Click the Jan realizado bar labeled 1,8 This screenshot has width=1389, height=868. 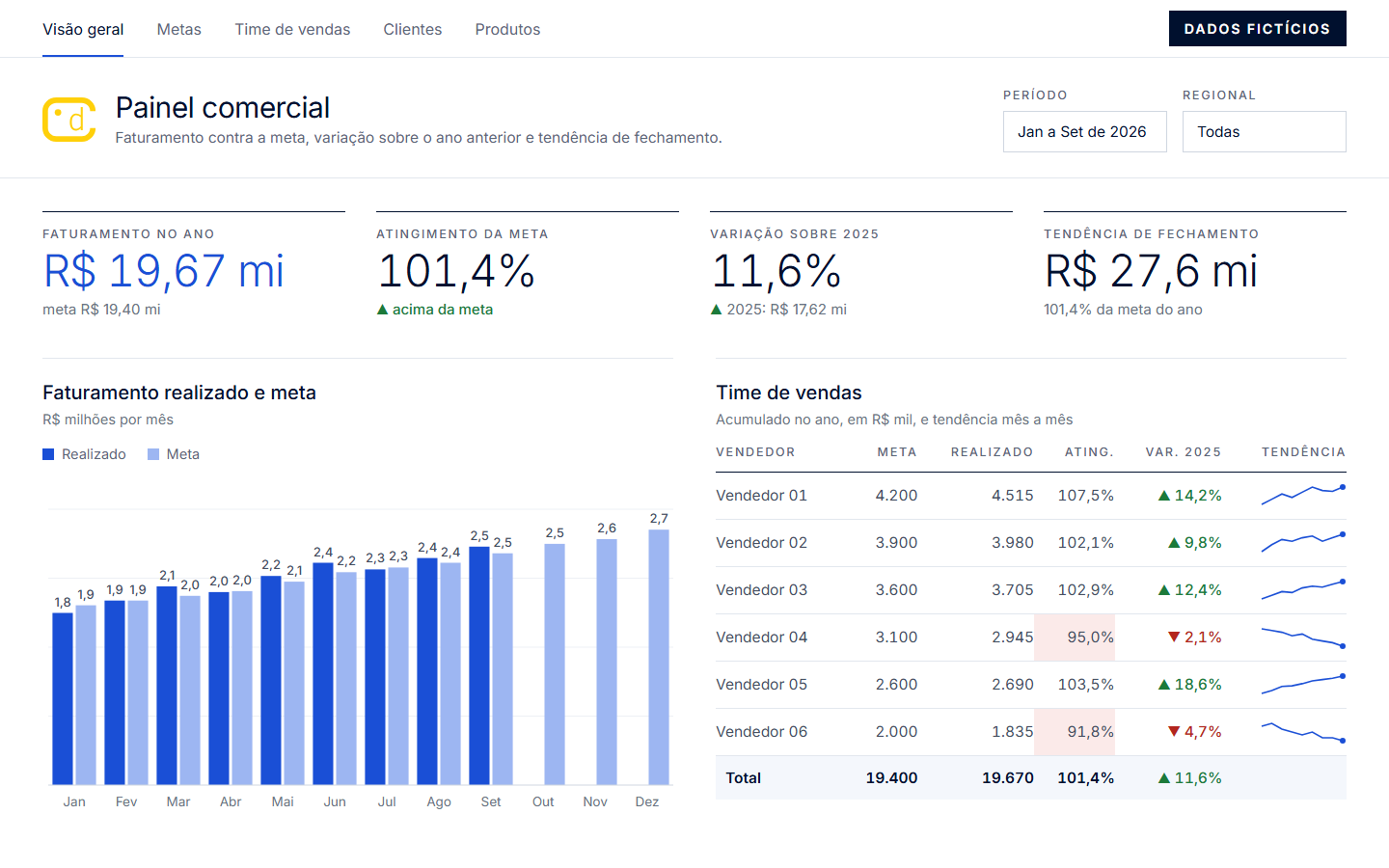63,698
